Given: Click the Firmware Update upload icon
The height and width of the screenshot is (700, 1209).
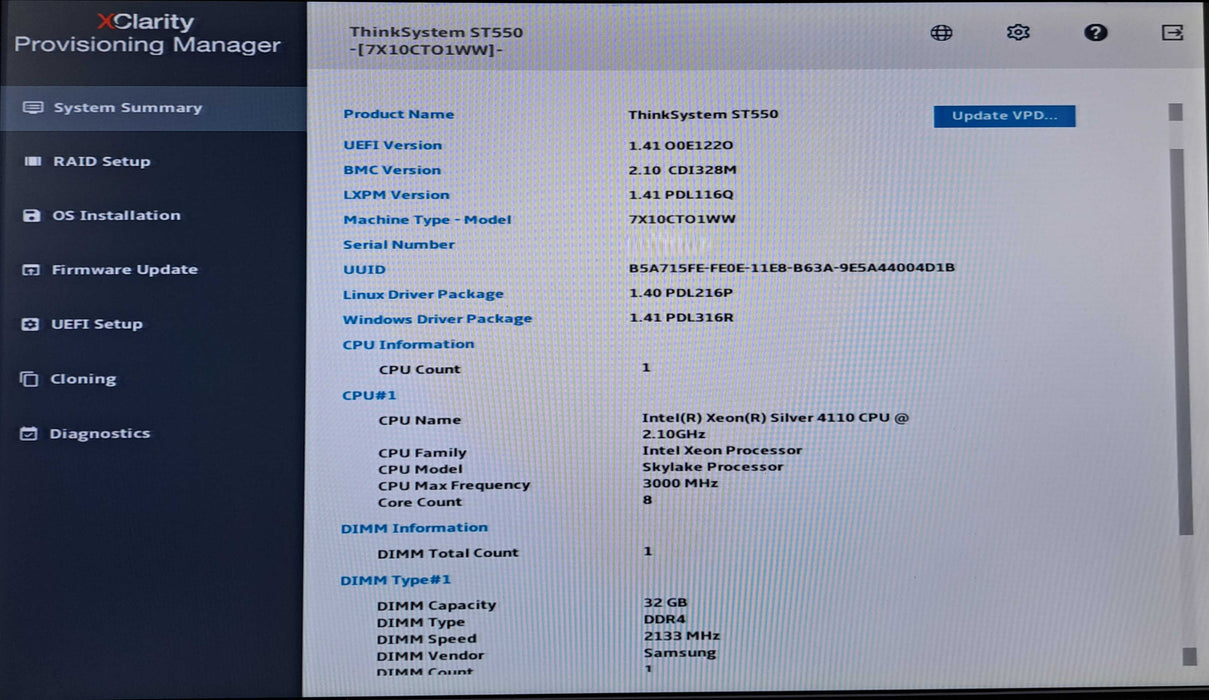Looking at the screenshot, I should [x=31, y=270].
